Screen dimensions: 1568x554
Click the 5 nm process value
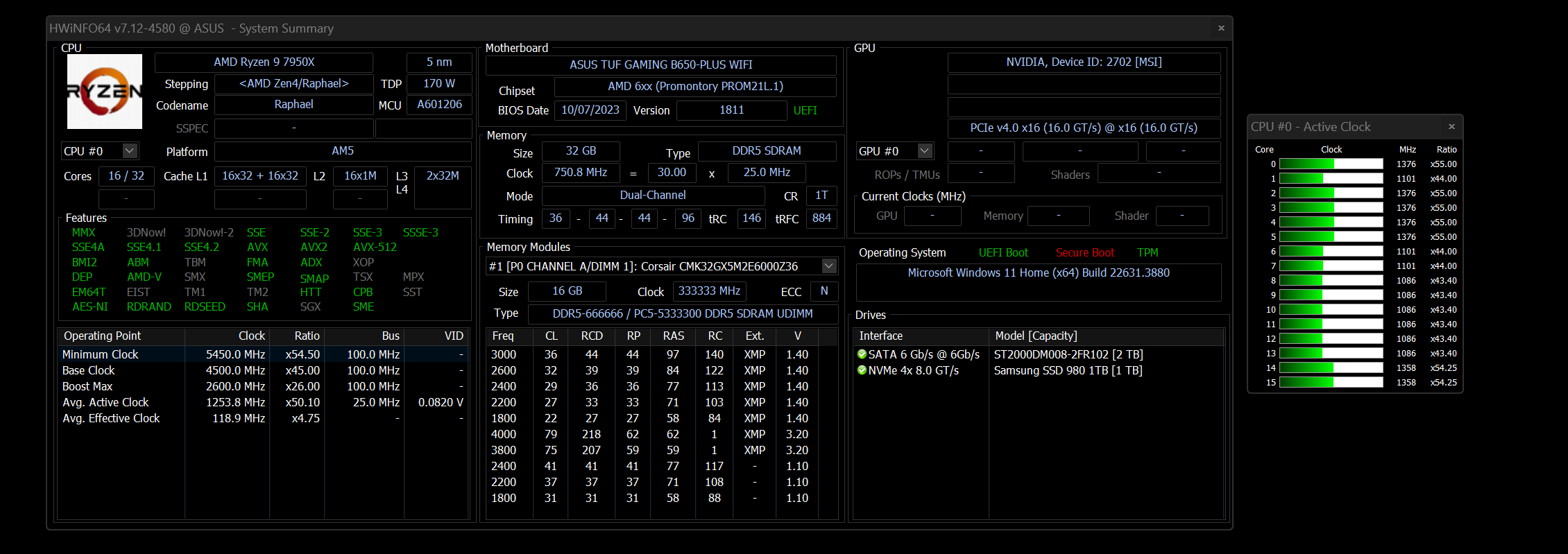439,62
